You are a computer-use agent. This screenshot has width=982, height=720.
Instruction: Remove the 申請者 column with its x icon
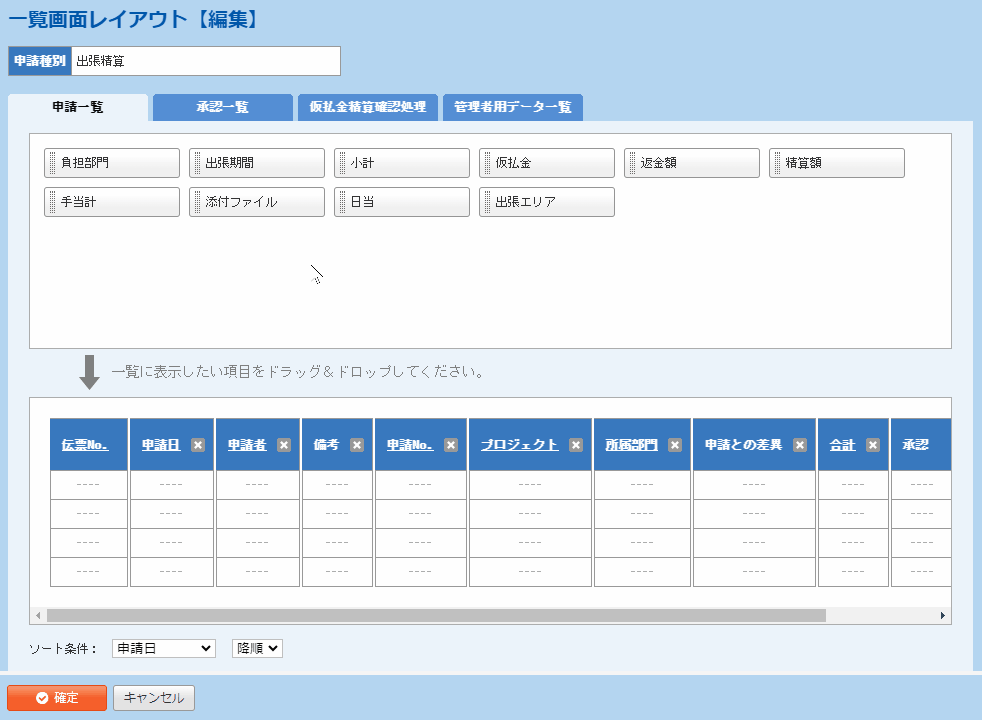click(x=284, y=445)
